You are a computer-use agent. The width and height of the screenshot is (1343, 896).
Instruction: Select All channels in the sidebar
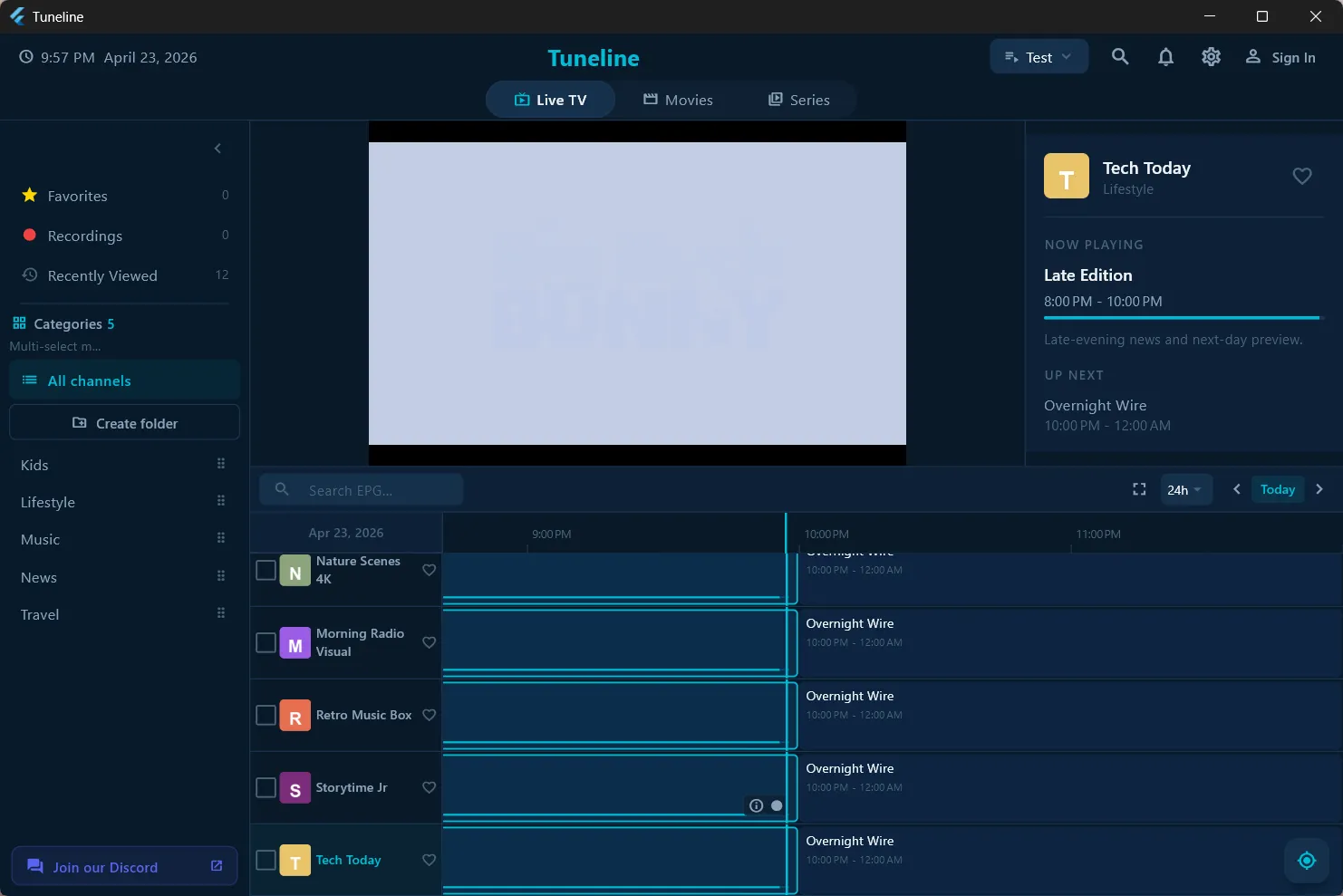click(124, 381)
